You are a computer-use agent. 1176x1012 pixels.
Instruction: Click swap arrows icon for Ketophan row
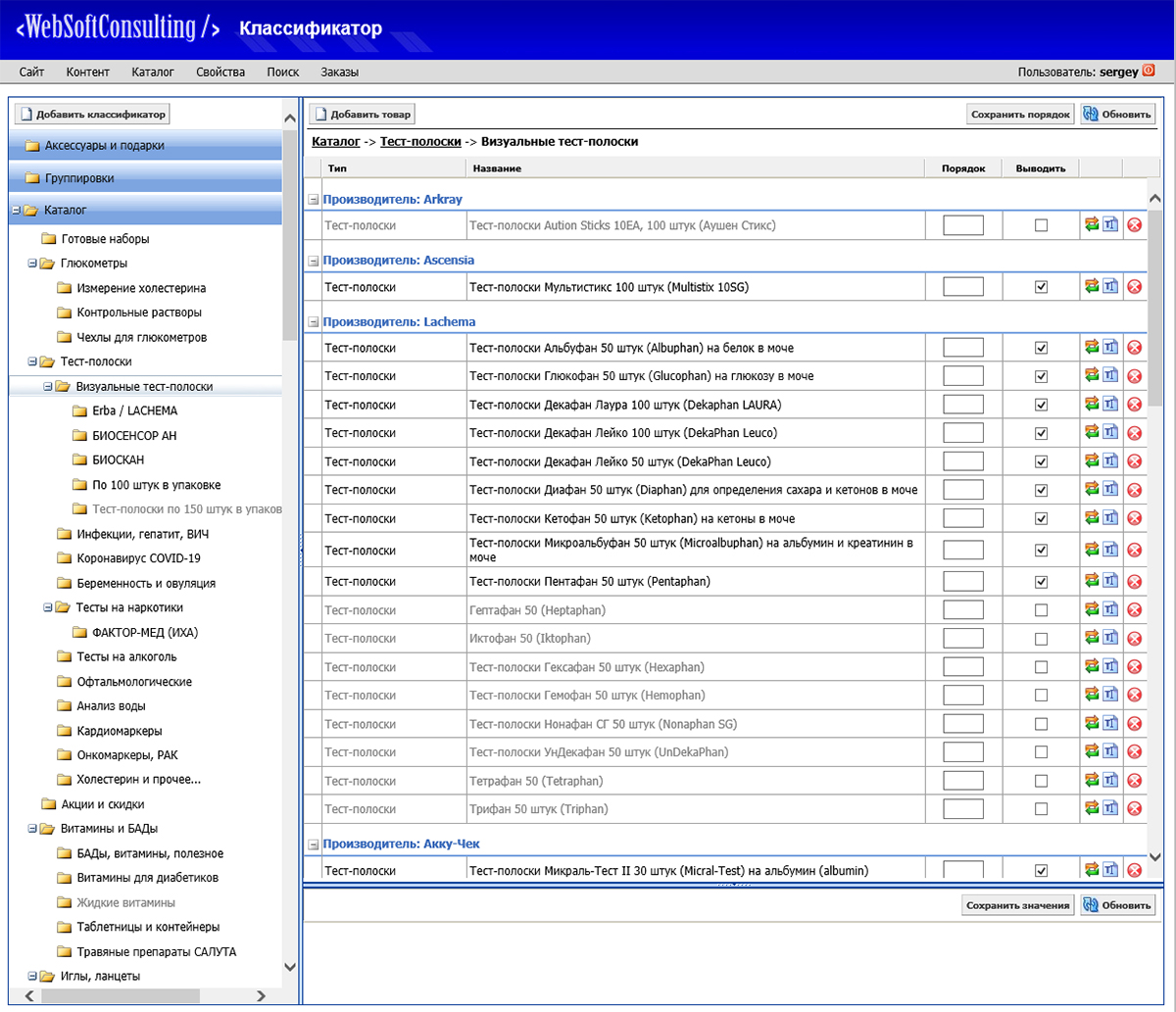click(x=1093, y=517)
